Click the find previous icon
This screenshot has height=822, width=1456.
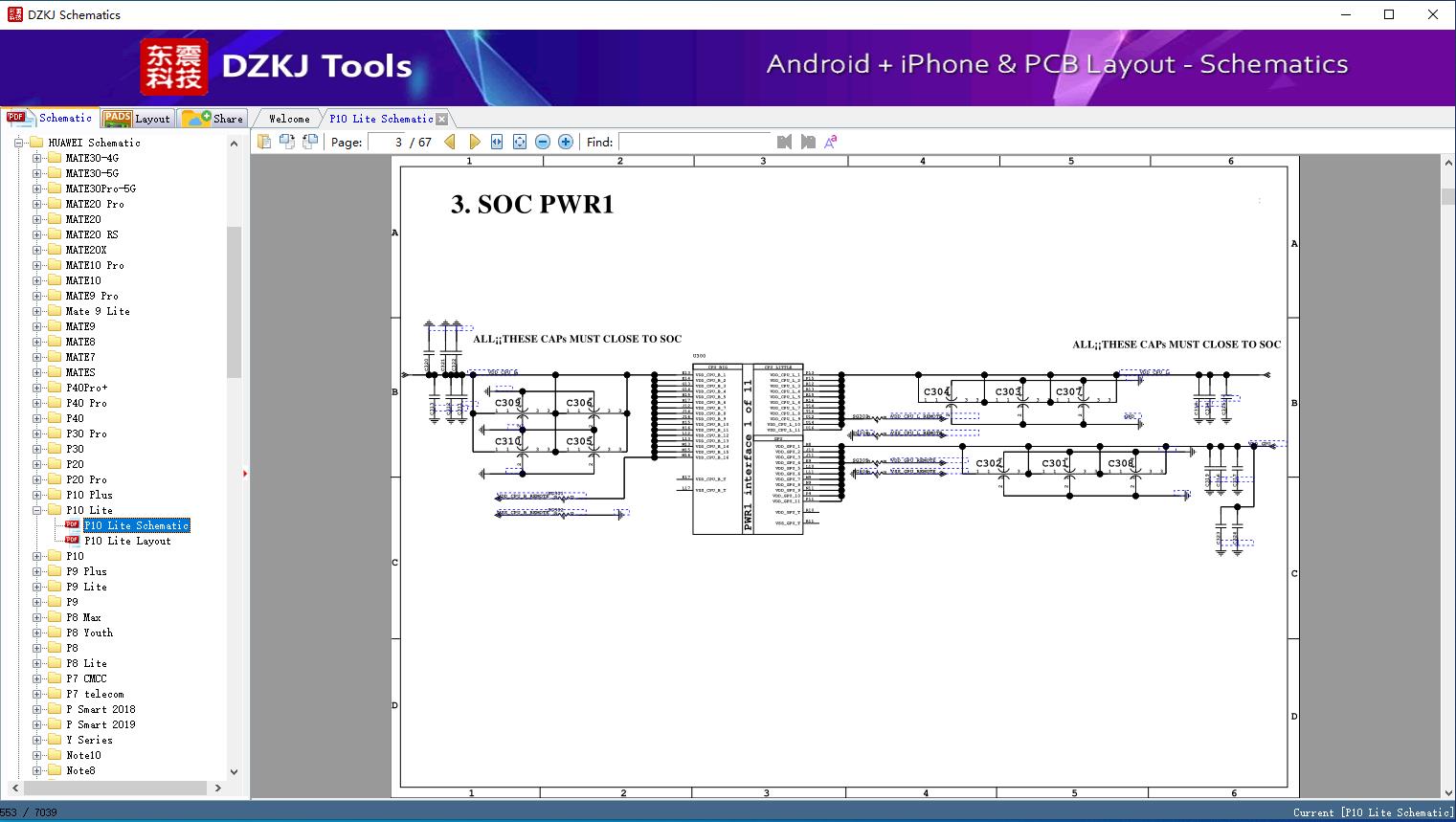[785, 142]
